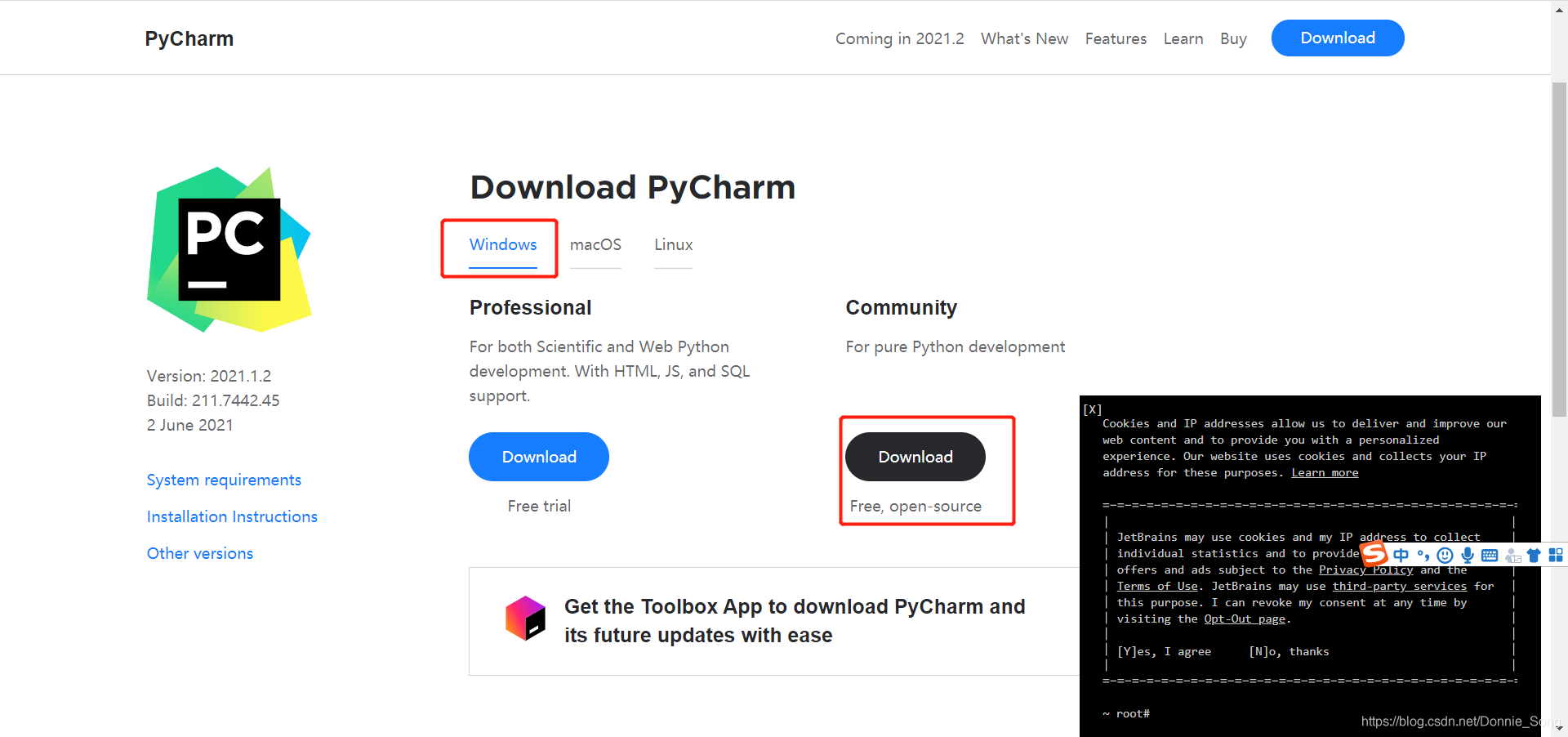This screenshot has height=737, width=1568.
Task: Click the Version: 2021.1.2 text
Action: (209, 376)
